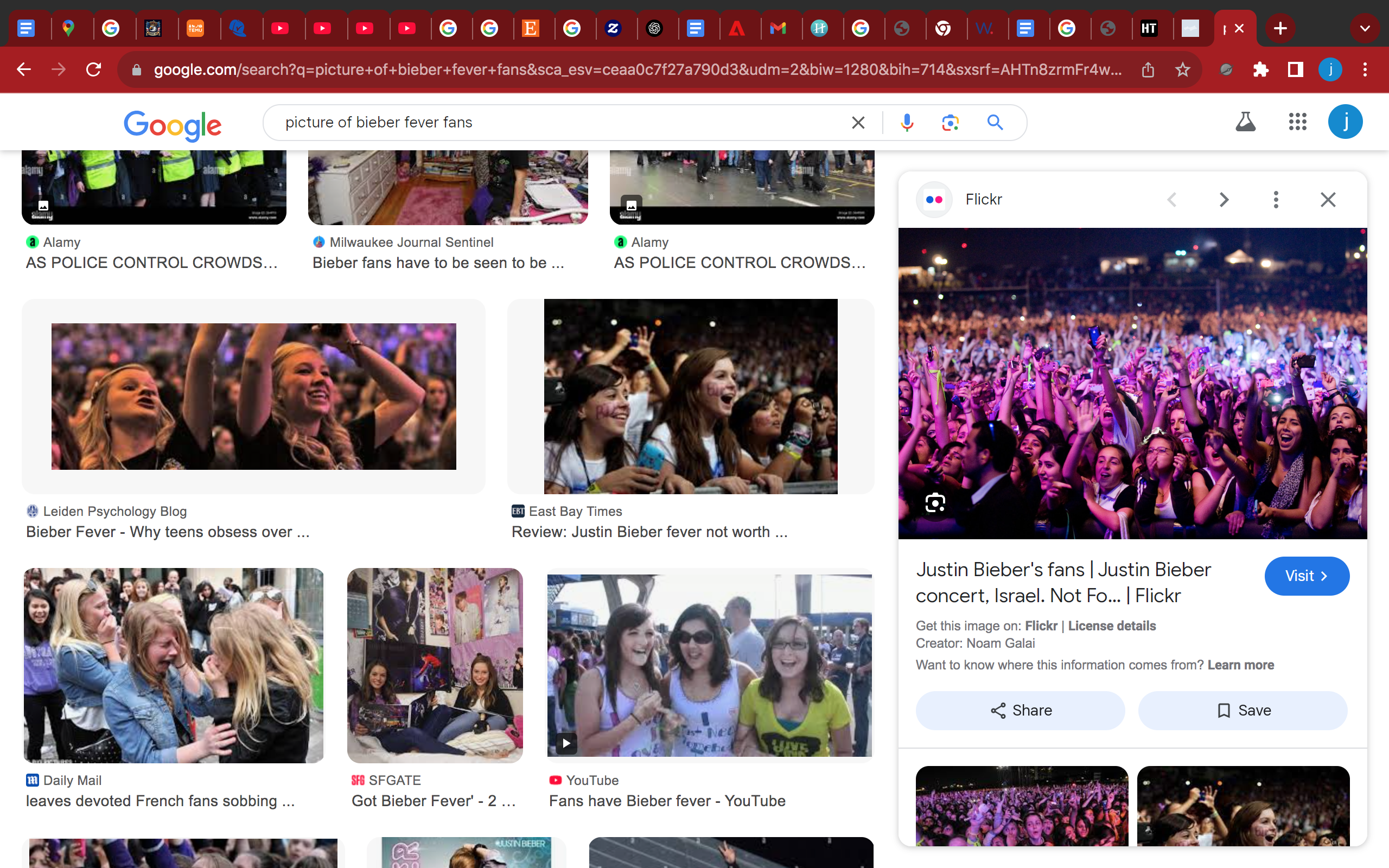Viewport: 1389px width, 868px height.
Task: Switch to the Adobe tab
Action: point(737,28)
